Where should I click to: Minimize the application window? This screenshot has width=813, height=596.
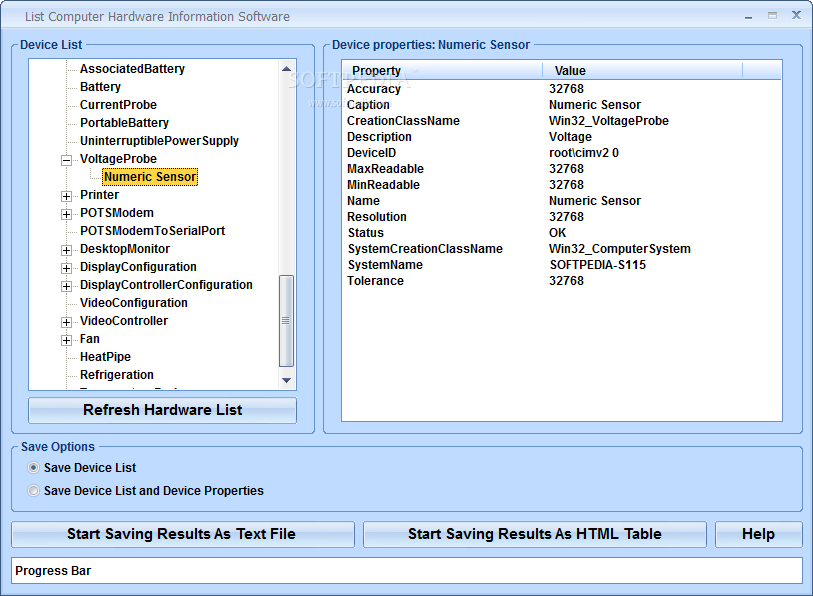(748, 16)
